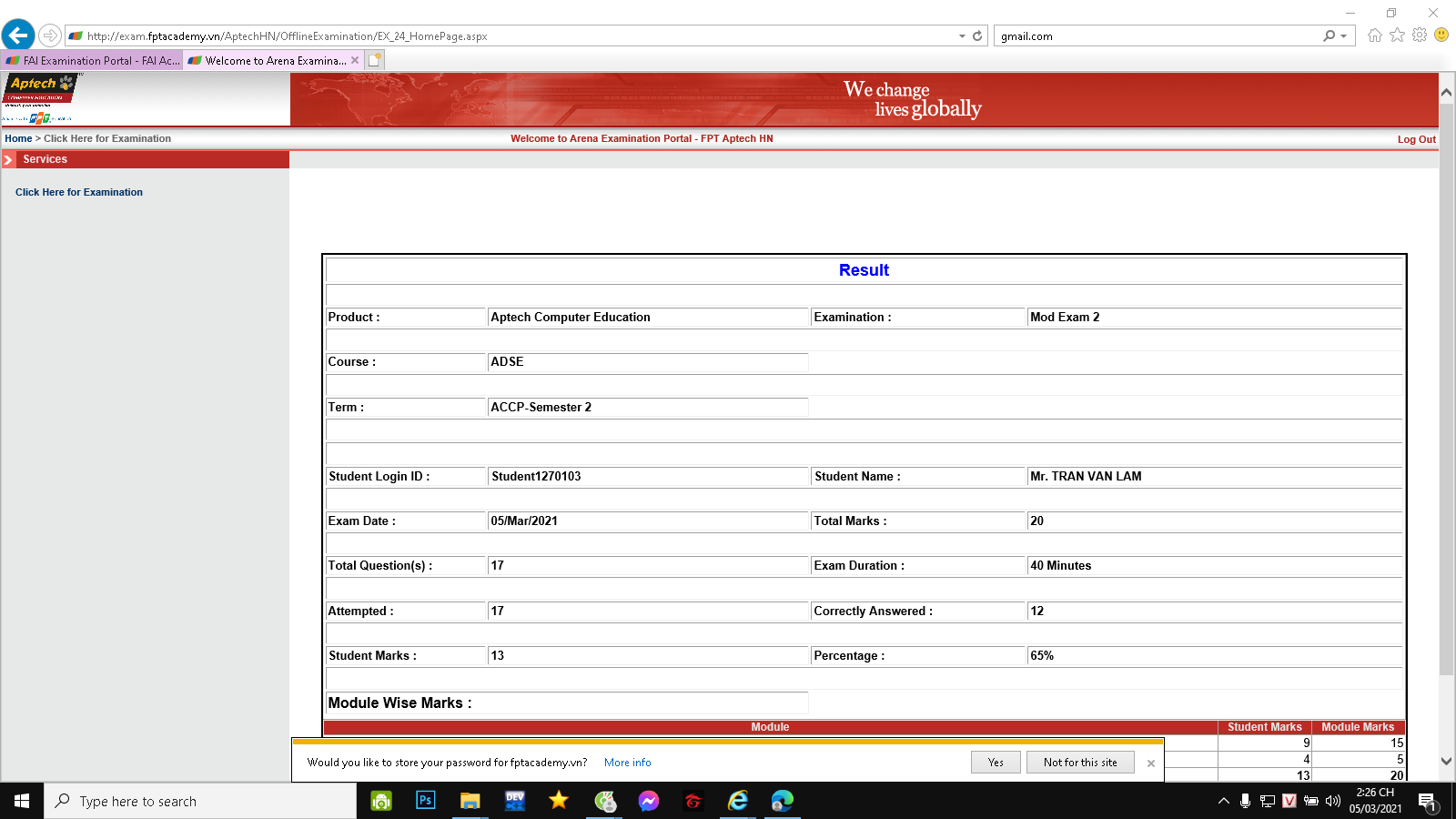Click the Student1270103 login ID value

click(536, 477)
